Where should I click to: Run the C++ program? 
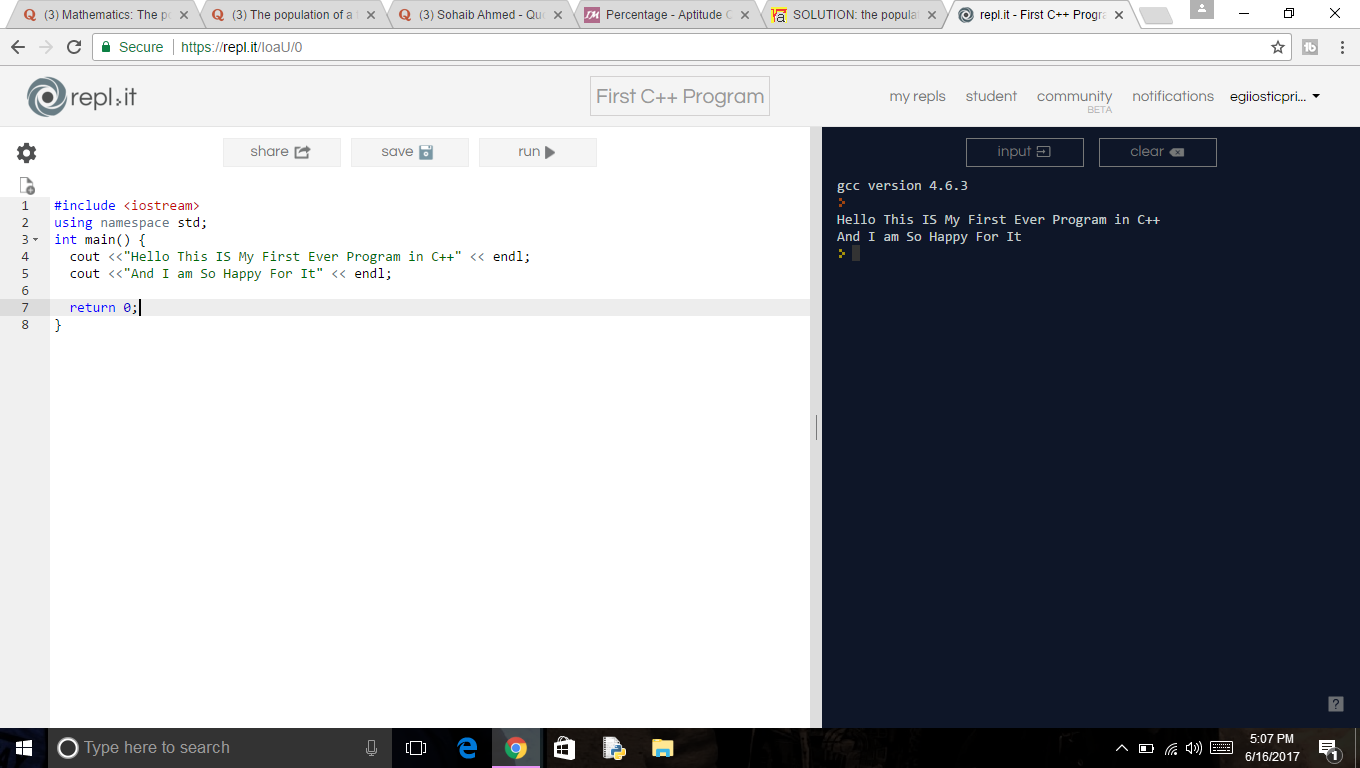[537, 152]
